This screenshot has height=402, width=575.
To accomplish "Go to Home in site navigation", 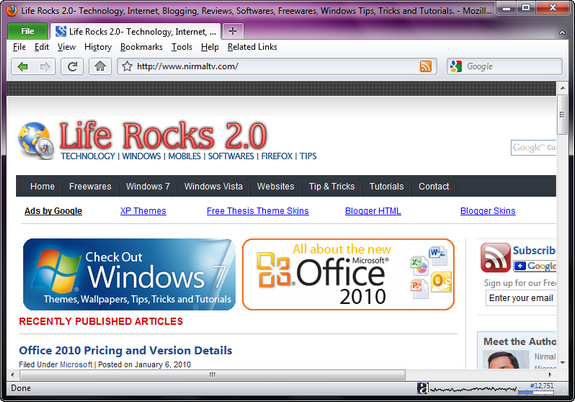I will coord(42,186).
